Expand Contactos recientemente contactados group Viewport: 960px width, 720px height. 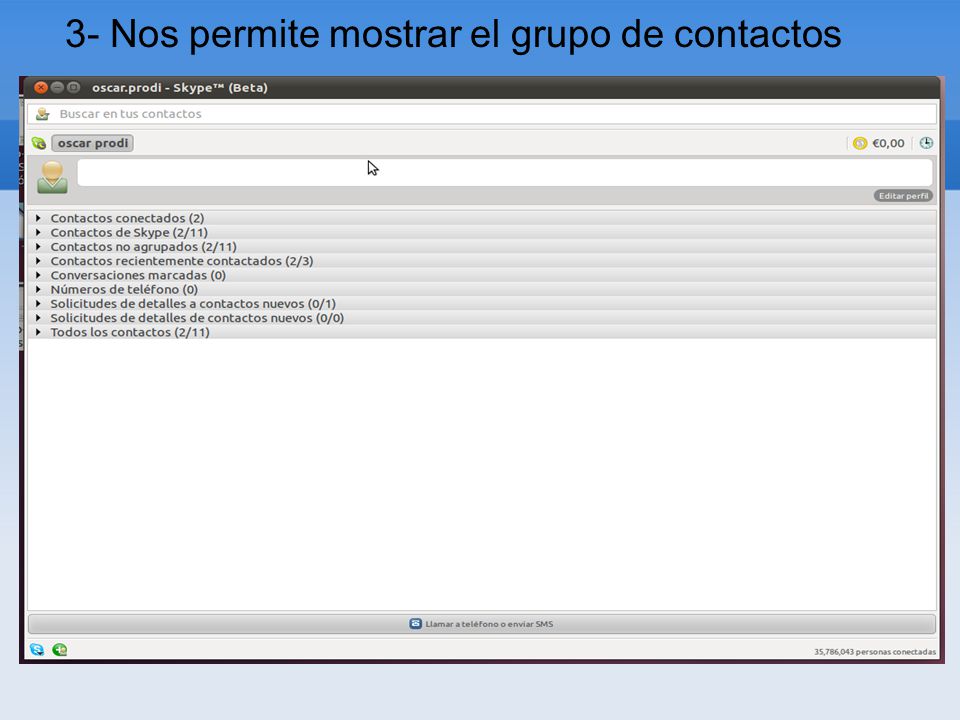pos(38,261)
